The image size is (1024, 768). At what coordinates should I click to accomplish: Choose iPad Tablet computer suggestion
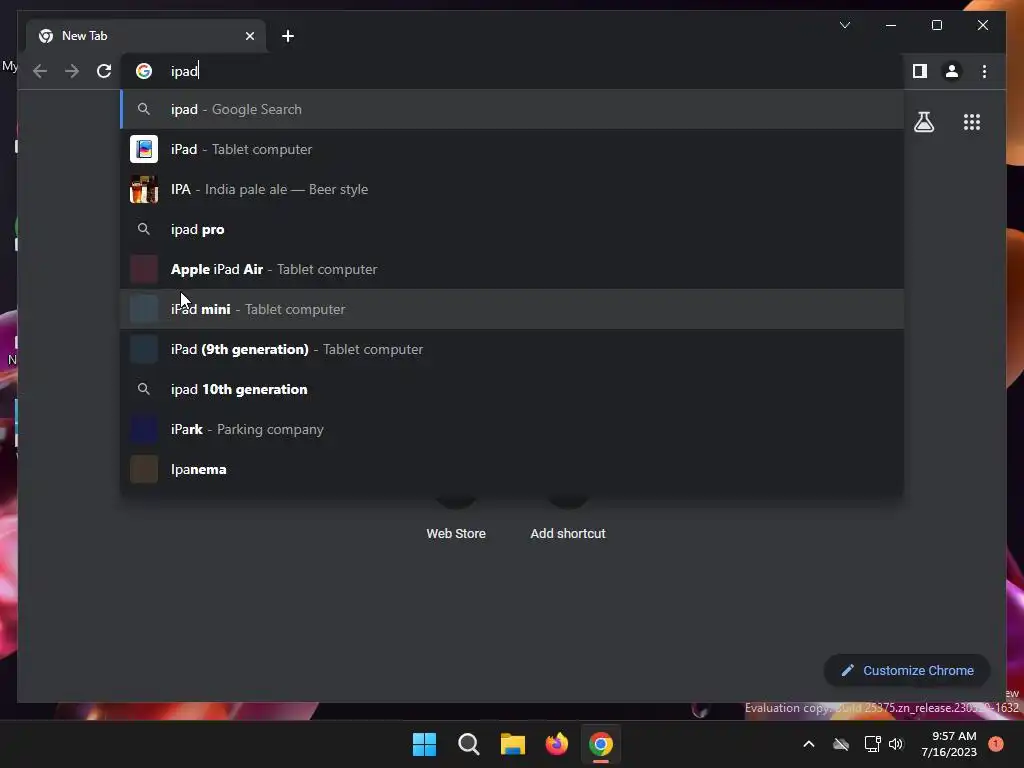click(x=512, y=149)
